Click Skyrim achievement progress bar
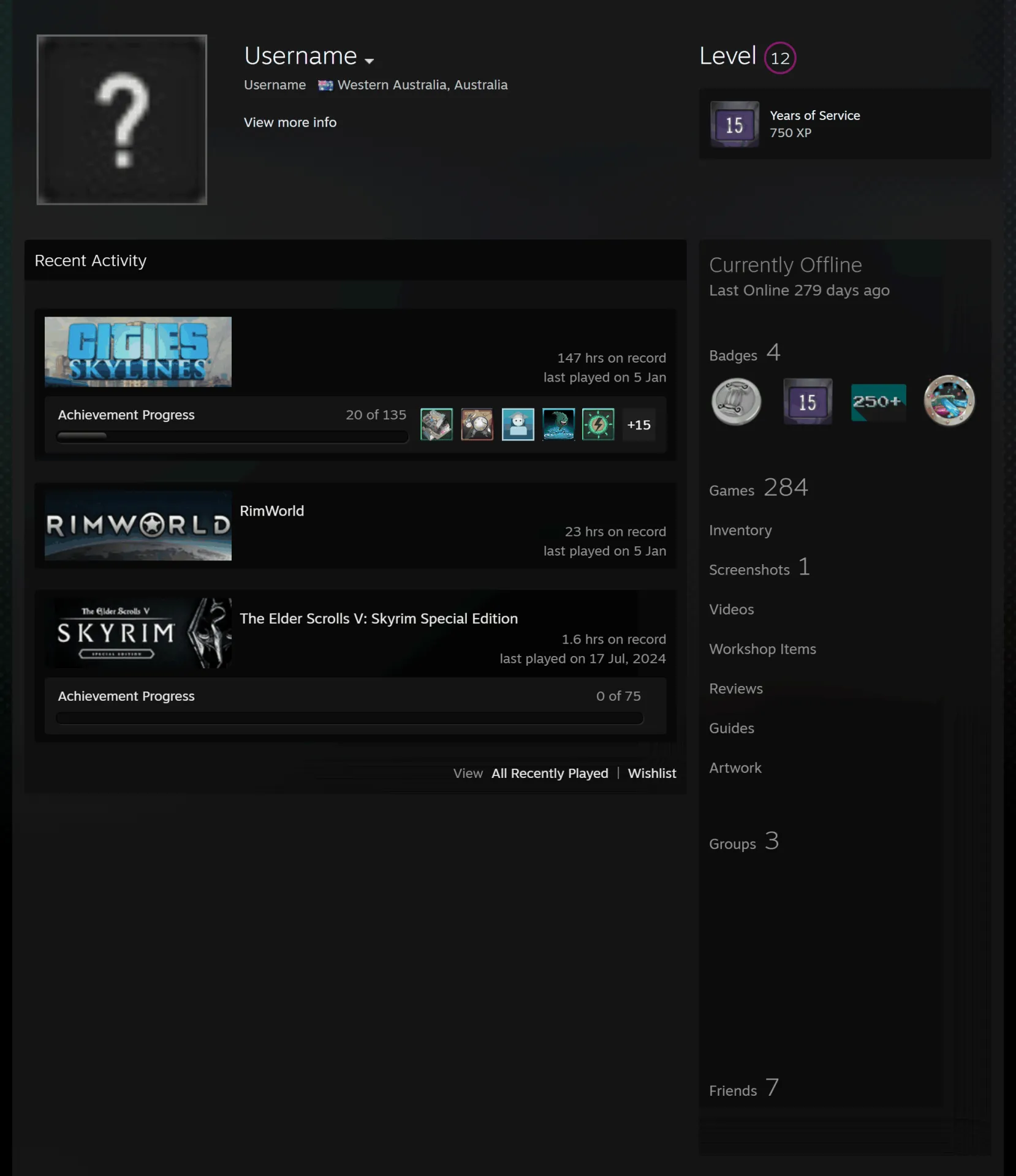The height and width of the screenshot is (1176, 1016). 349,718
